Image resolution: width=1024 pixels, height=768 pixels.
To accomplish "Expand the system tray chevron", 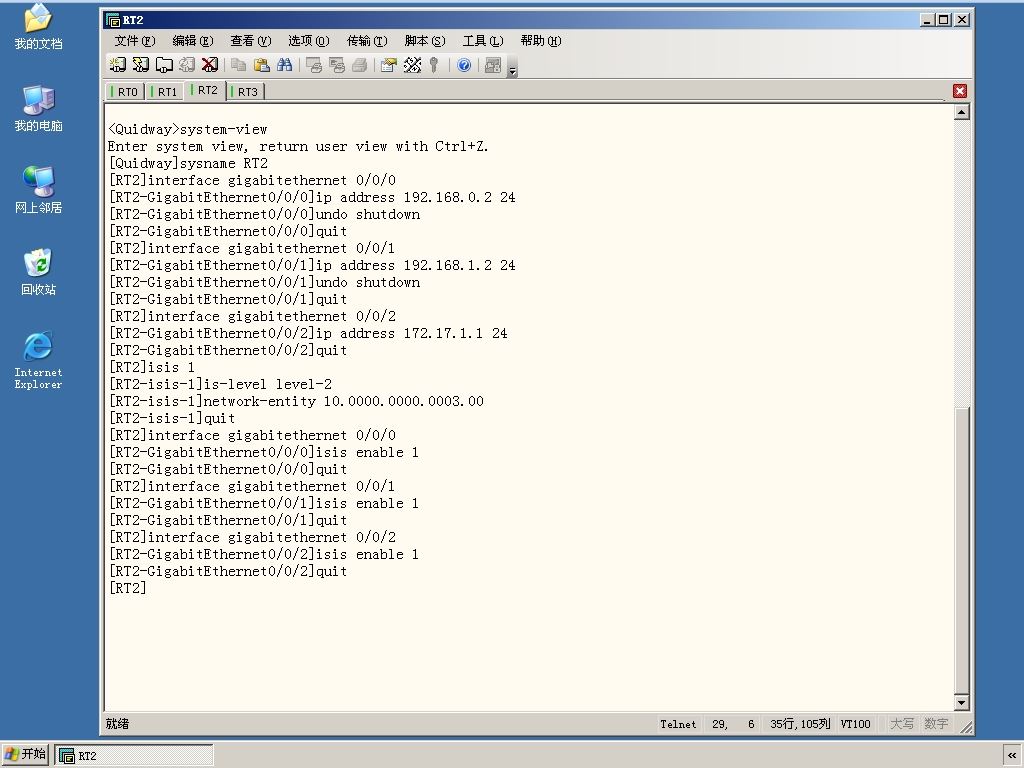I will click(1012, 756).
